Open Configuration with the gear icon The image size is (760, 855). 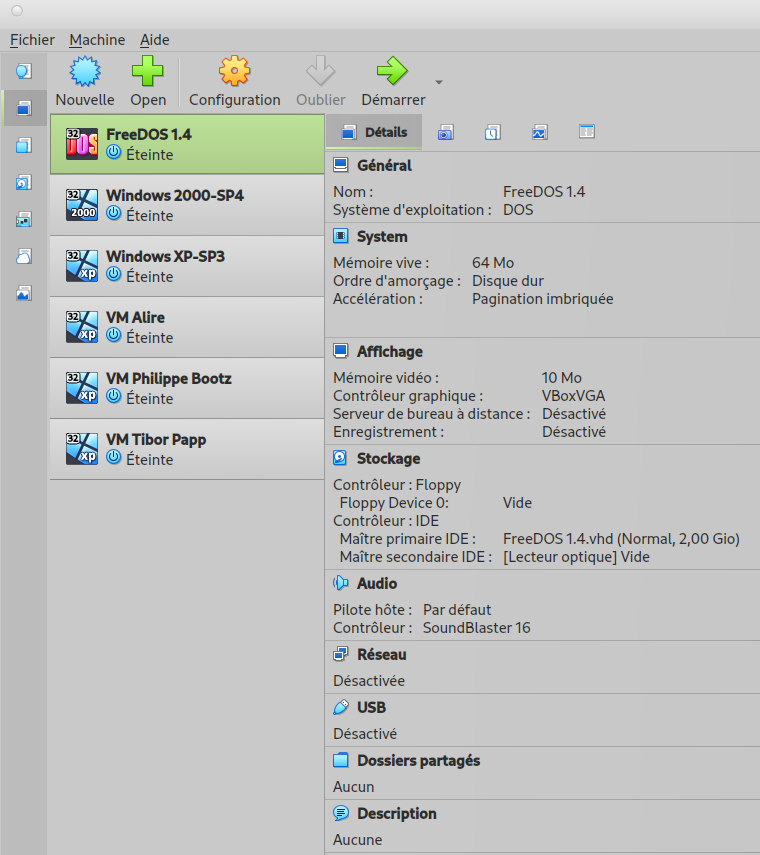point(234,72)
